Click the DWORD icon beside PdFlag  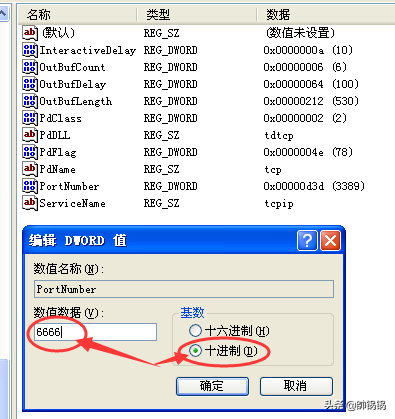click(30, 152)
